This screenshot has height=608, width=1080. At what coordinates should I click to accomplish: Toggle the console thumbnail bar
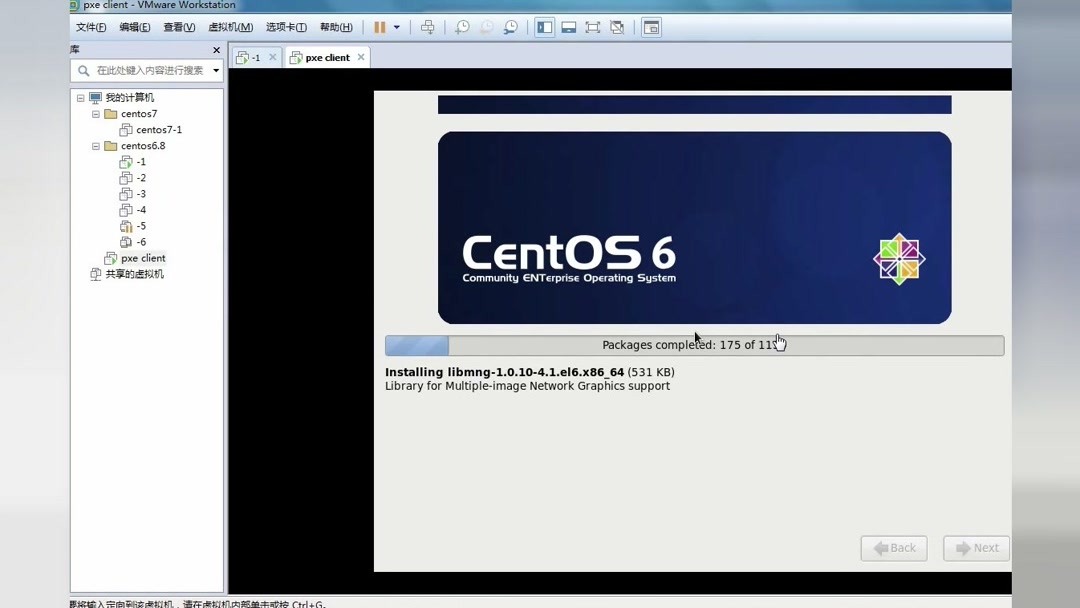click(568, 27)
